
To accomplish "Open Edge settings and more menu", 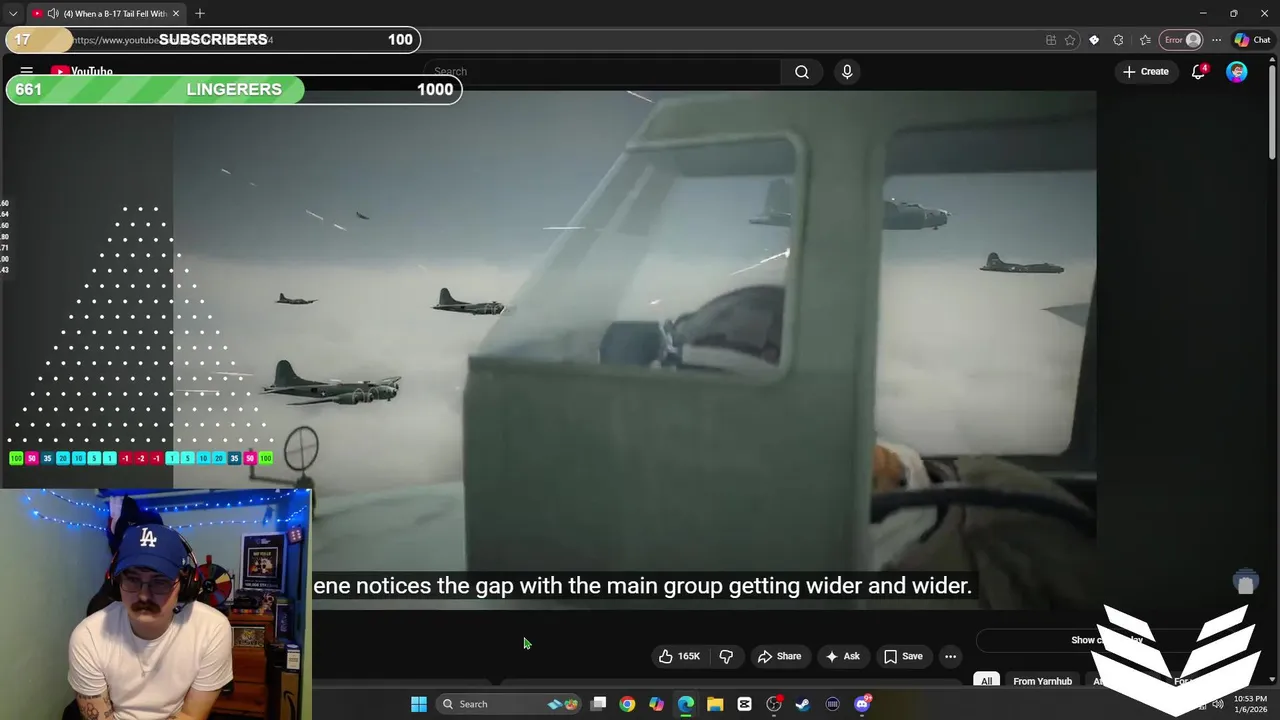I will coord(1216,40).
